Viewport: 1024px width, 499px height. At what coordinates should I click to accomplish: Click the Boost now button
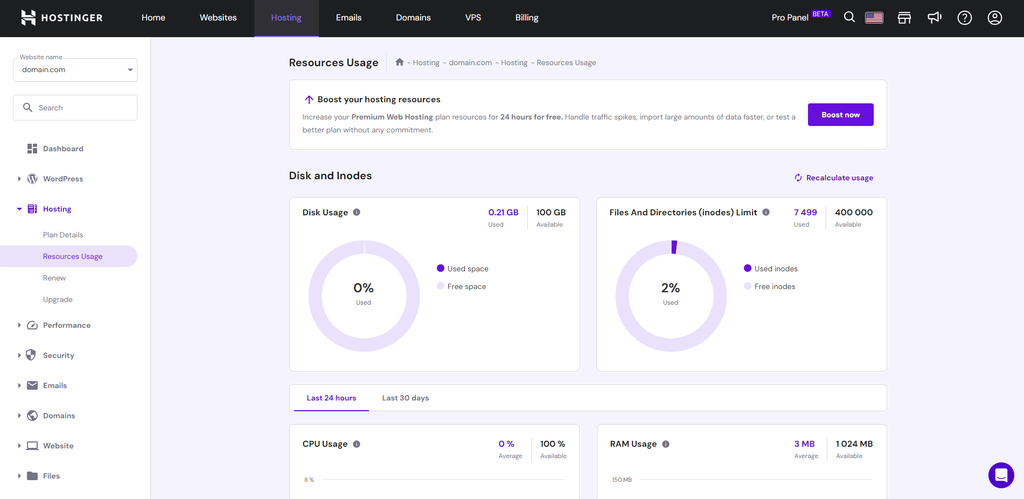840,114
